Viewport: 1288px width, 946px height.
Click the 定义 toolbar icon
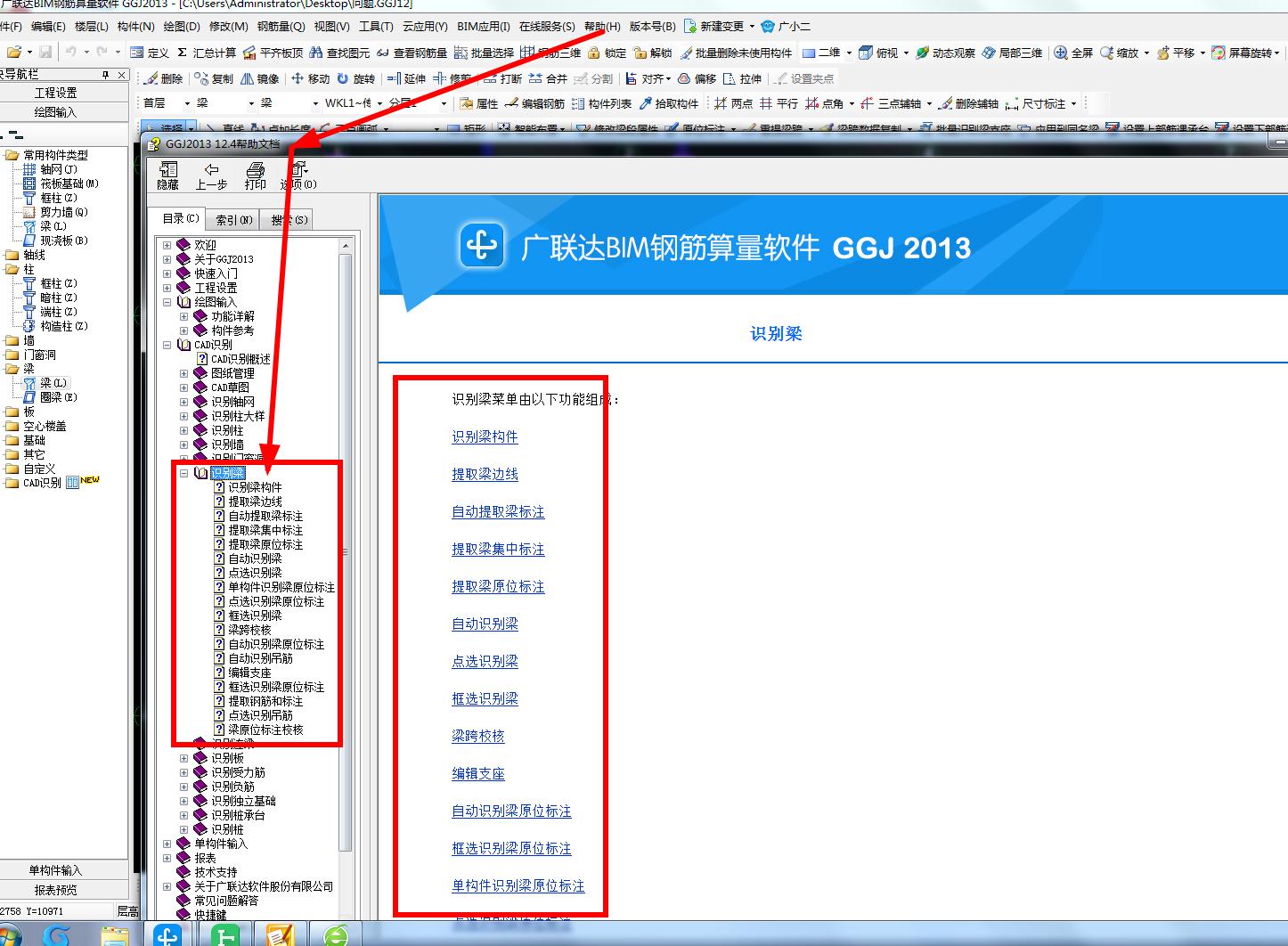[x=149, y=53]
